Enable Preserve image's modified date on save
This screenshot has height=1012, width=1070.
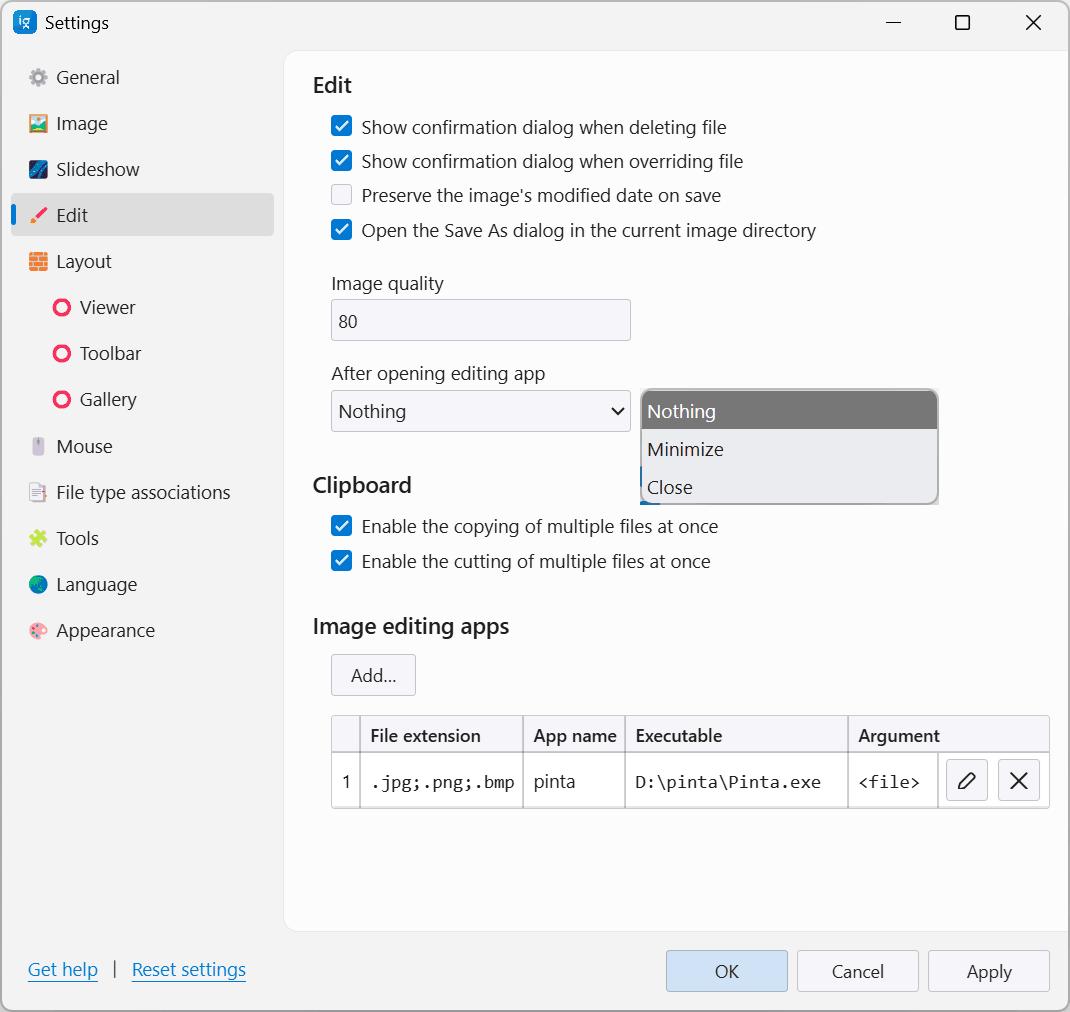(342, 195)
